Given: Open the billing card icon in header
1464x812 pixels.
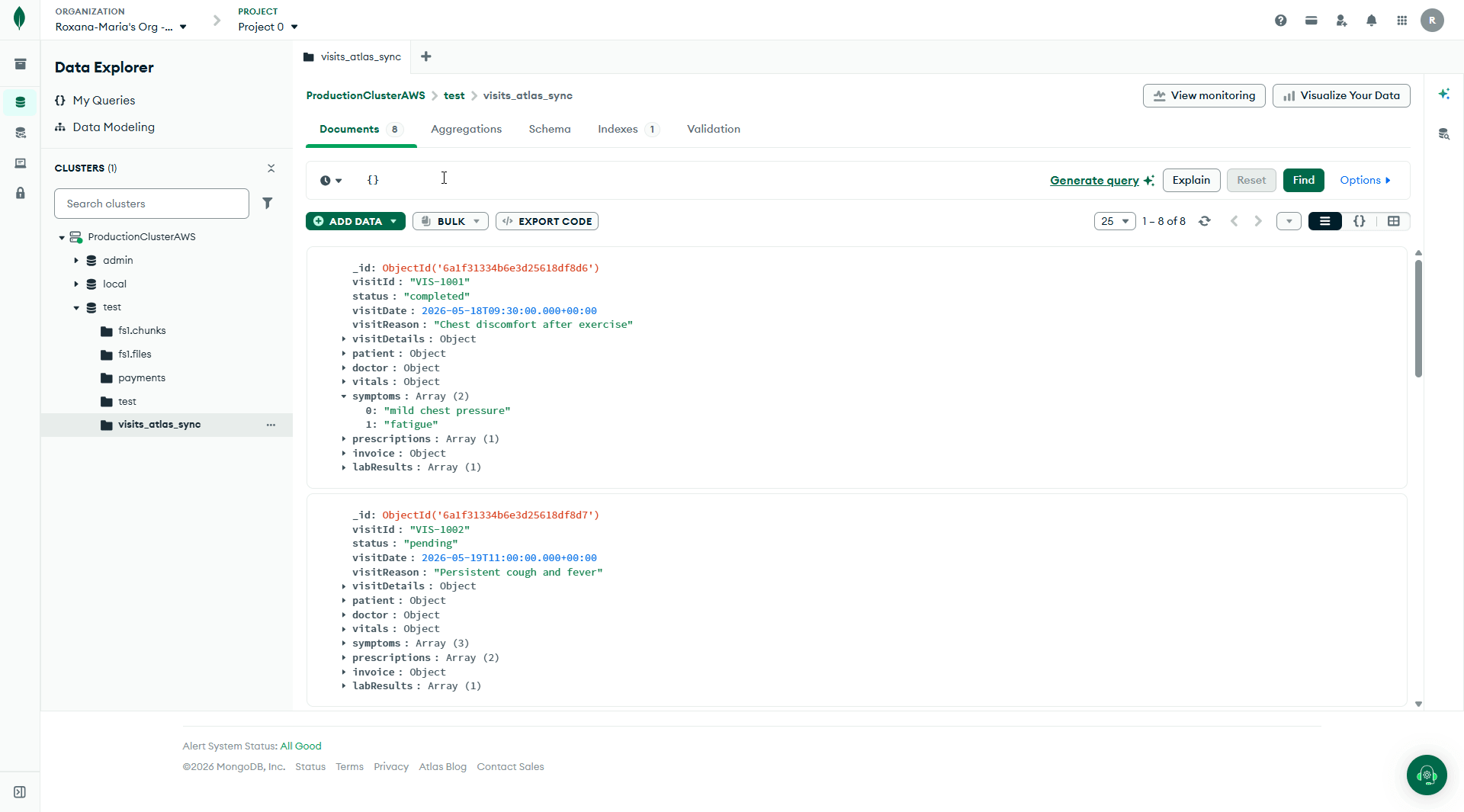Looking at the screenshot, I should pos(1311,21).
